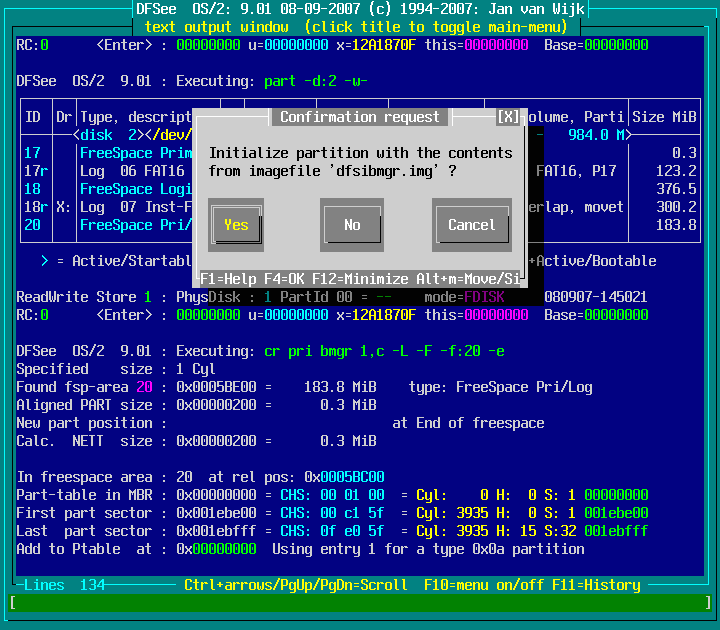Click the Size MiB column header
The height and width of the screenshot is (630, 720).
coord(664,117)
